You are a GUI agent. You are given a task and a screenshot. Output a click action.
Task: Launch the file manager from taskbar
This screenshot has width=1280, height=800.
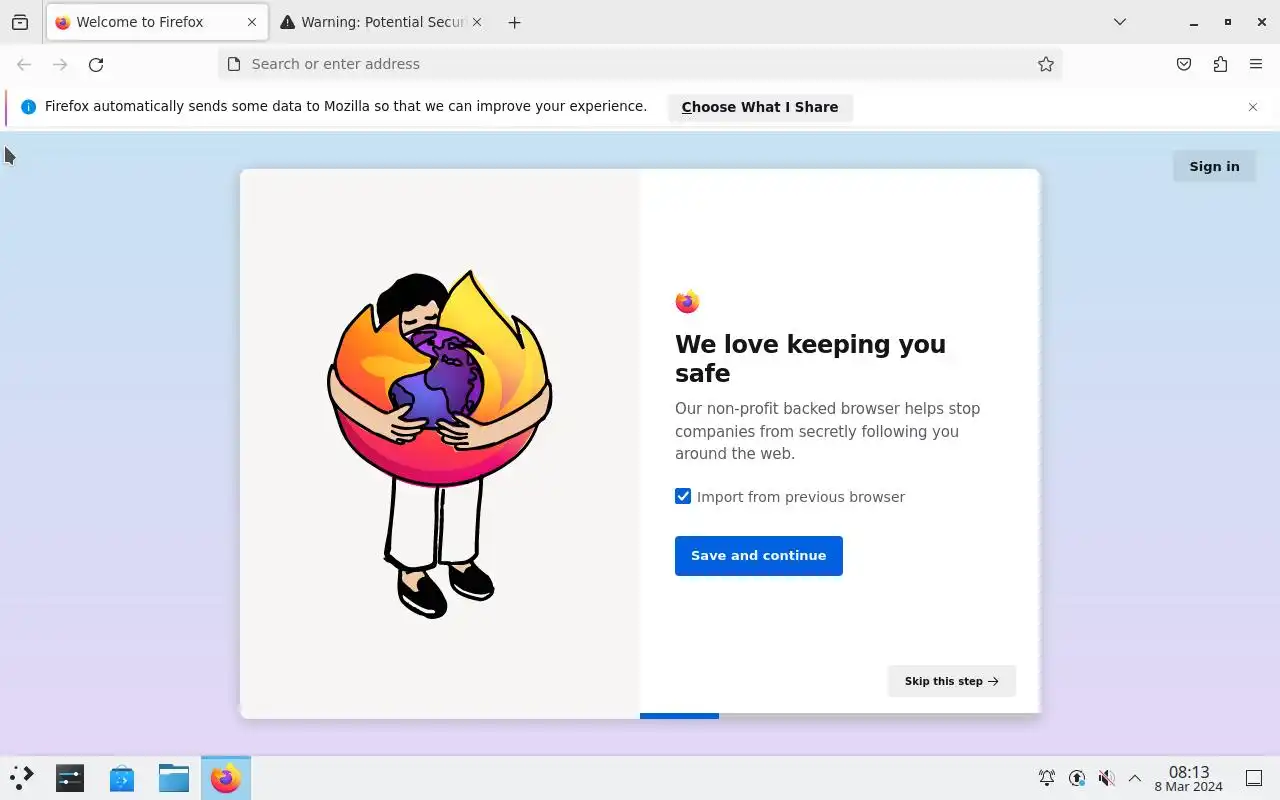(x=174, y=778)
